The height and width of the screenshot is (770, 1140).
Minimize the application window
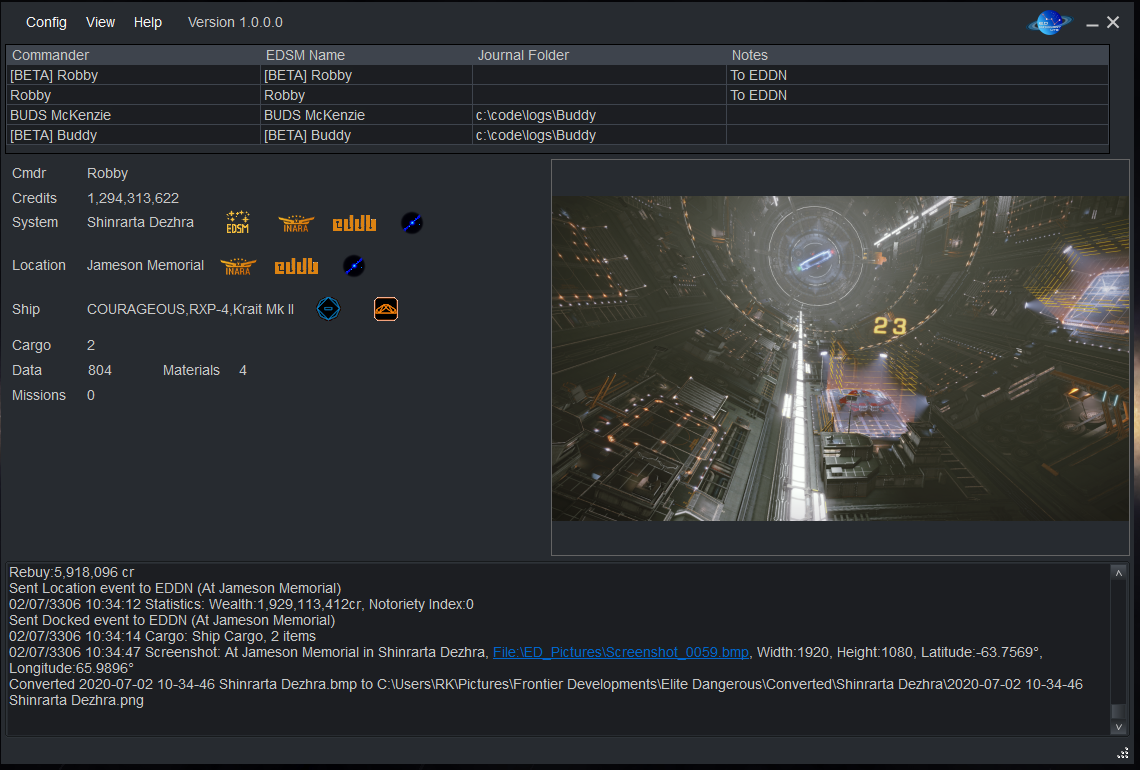click(1092, 23)
